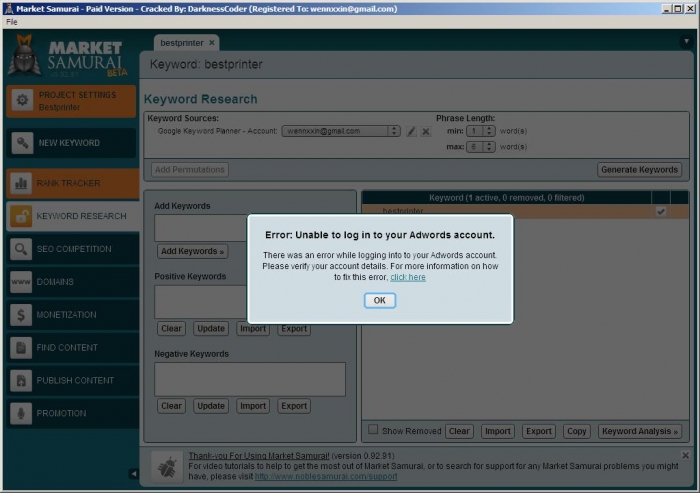This screenshot has height=493, width=700.
Task: Open the 'click here' fix link
Action: tap(408, 277)
